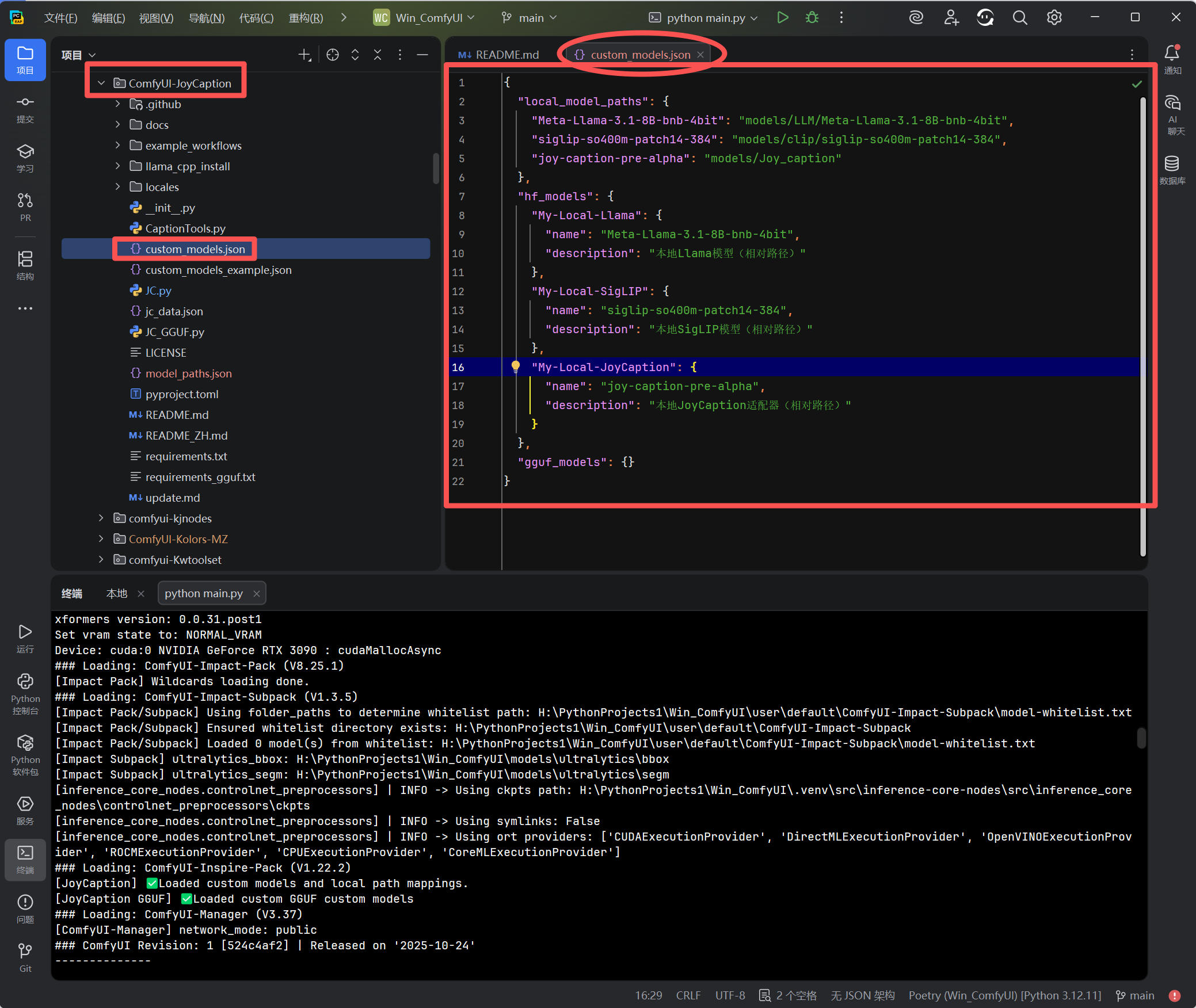Image resolution: width=1196 pixels, height=1008 pixels.
Task: Collapse the ComfyUI-JoyCaption folder
Action: (101, 82)
